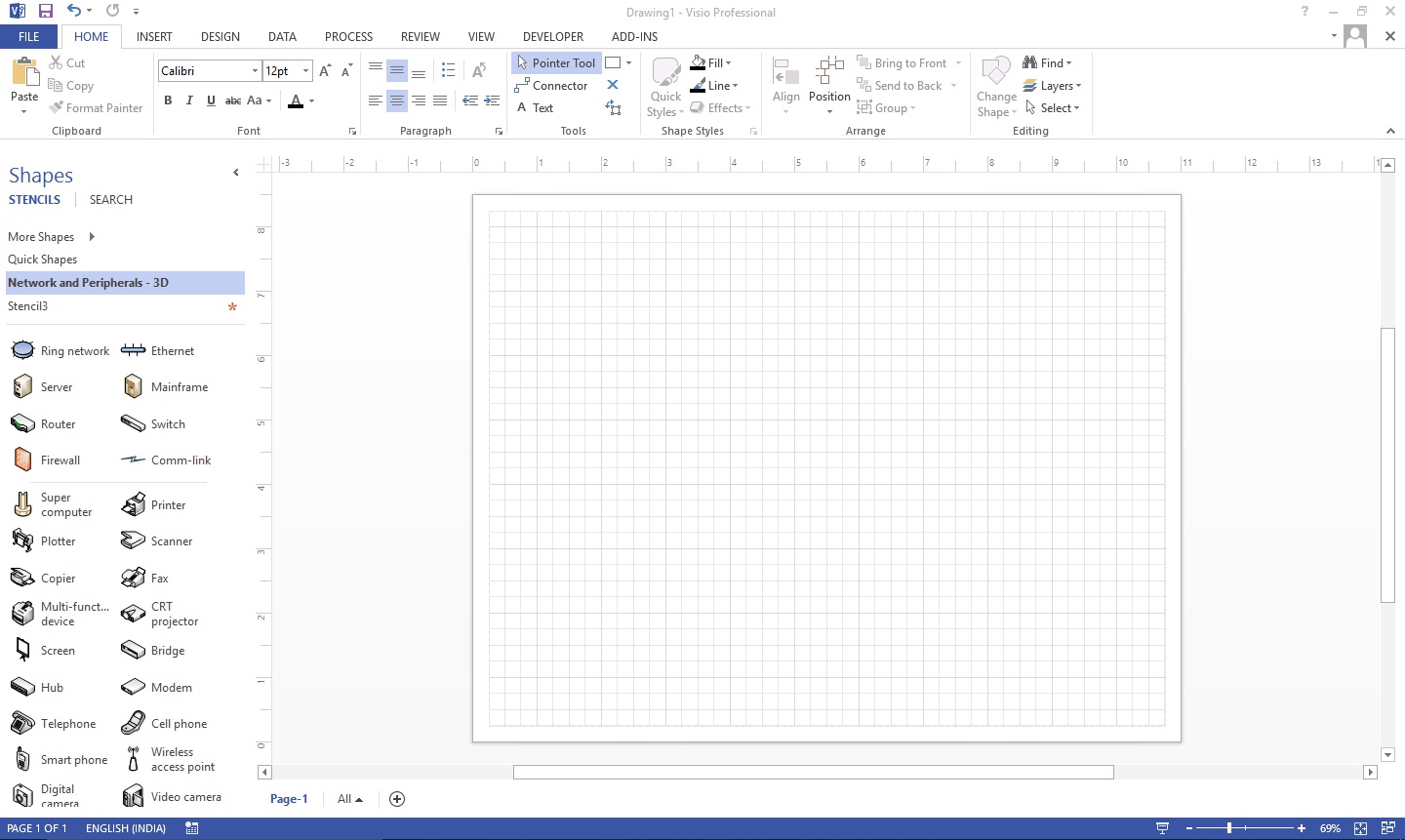Toggle italic formatting
This screenshot has width=1405, height=840.
click(x=189, y=100)
